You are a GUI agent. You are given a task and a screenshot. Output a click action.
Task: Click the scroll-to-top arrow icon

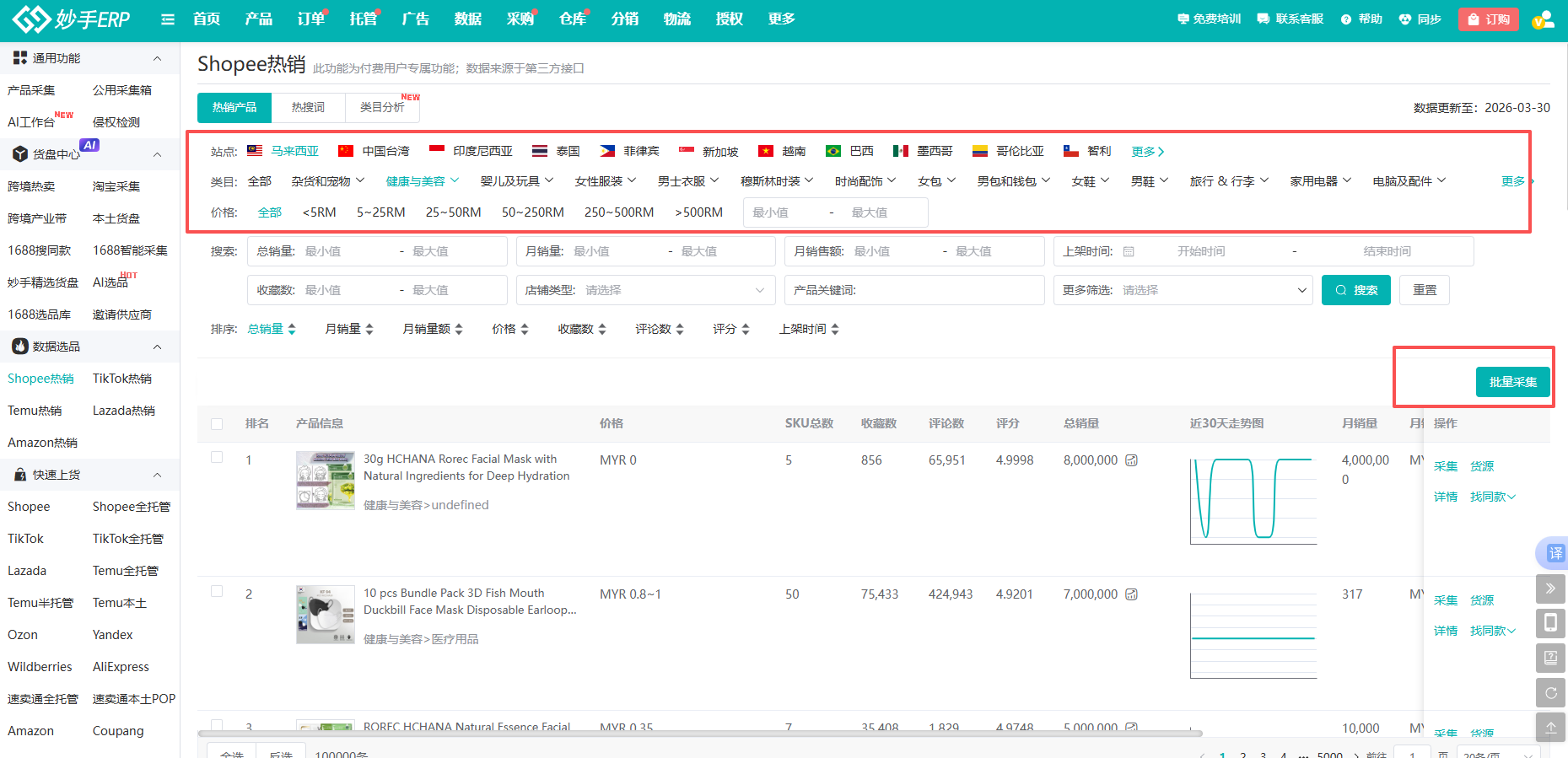pyautogui.click(x=1550, y=727)
